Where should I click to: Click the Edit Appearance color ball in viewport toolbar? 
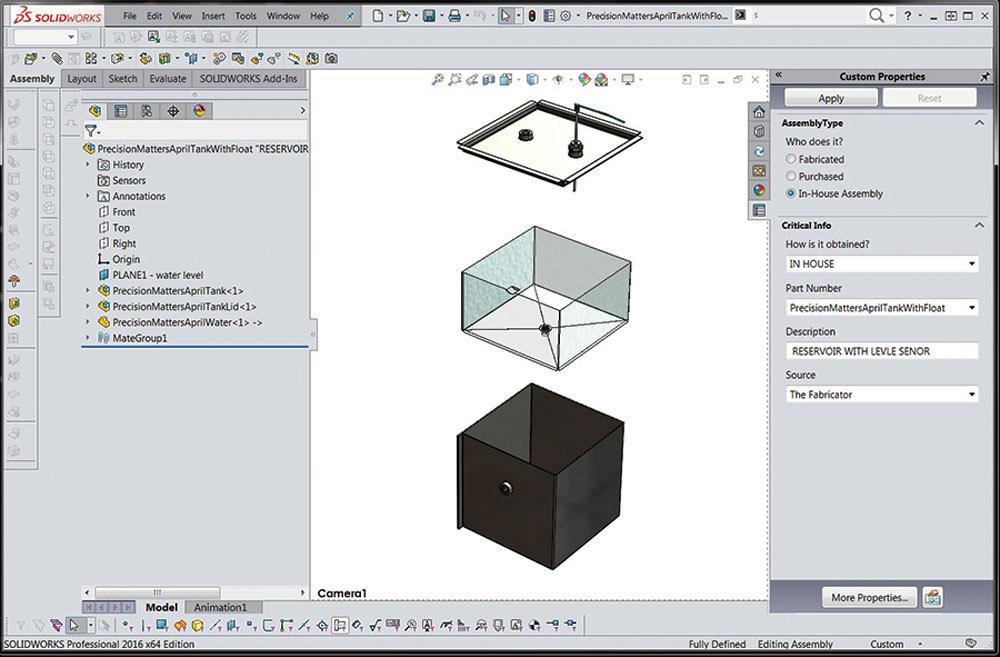click(x=584, y=80)
